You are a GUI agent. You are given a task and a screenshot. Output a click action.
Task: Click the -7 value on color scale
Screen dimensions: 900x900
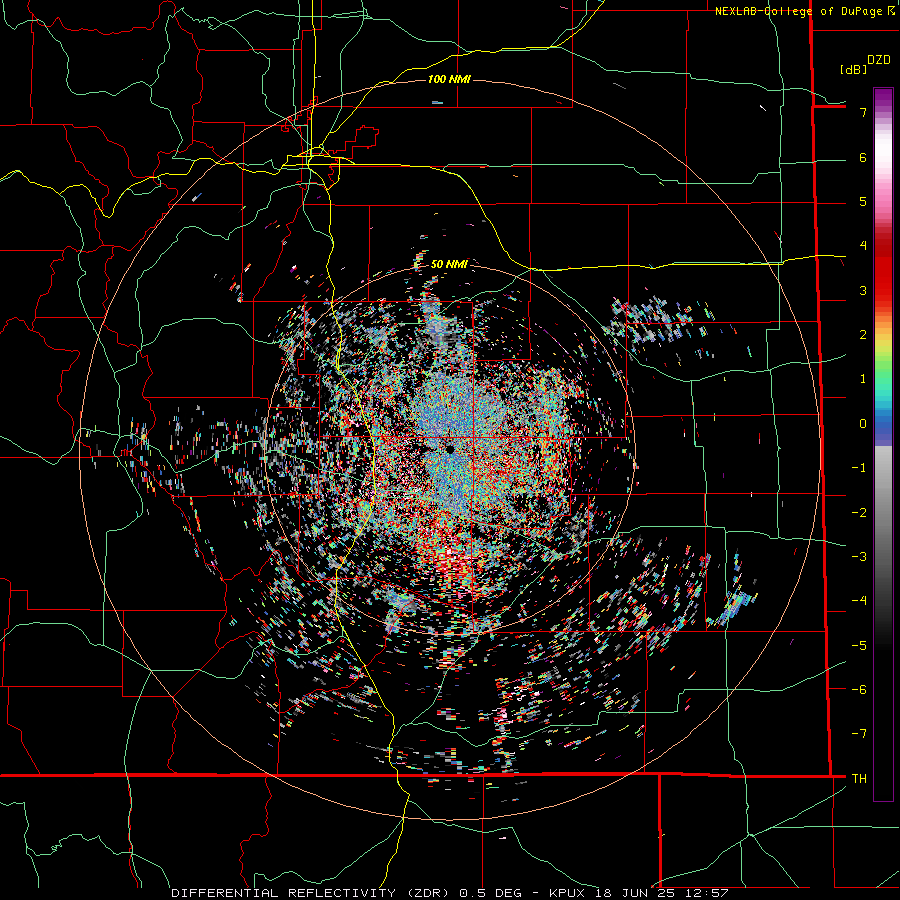(859, 734)
